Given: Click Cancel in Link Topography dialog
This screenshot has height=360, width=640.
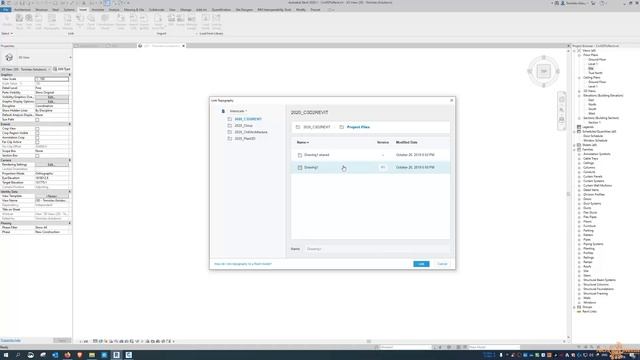Looking at the screenshot, I should click(x=442, y=264).
